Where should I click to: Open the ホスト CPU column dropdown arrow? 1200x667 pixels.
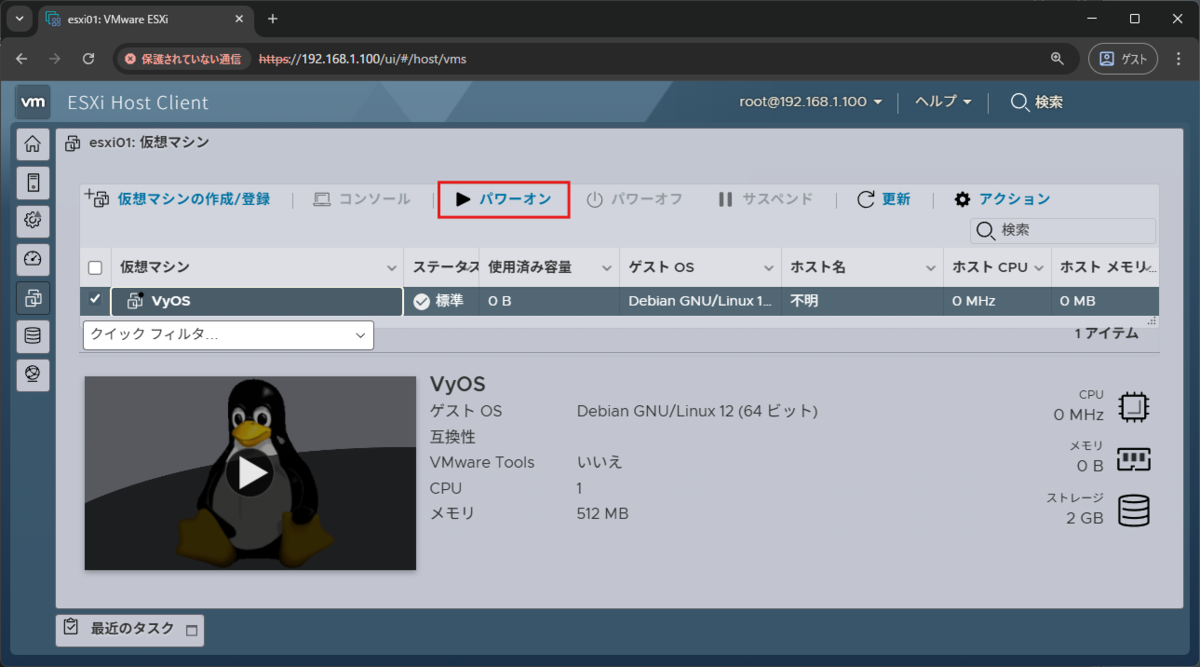click(1039, 268)
